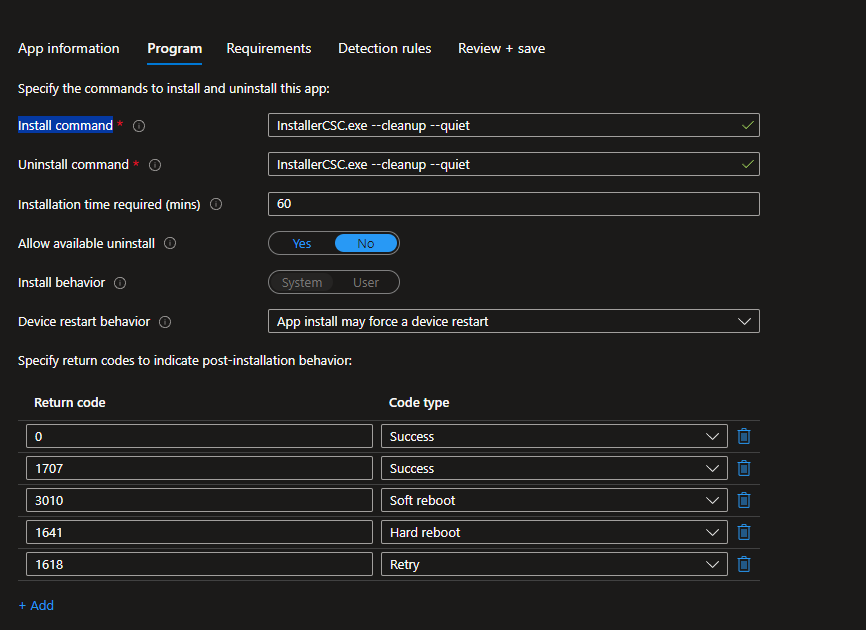Edit return code field containing 1618
Viewport: 866px width, 630px height.
point(199,564)
